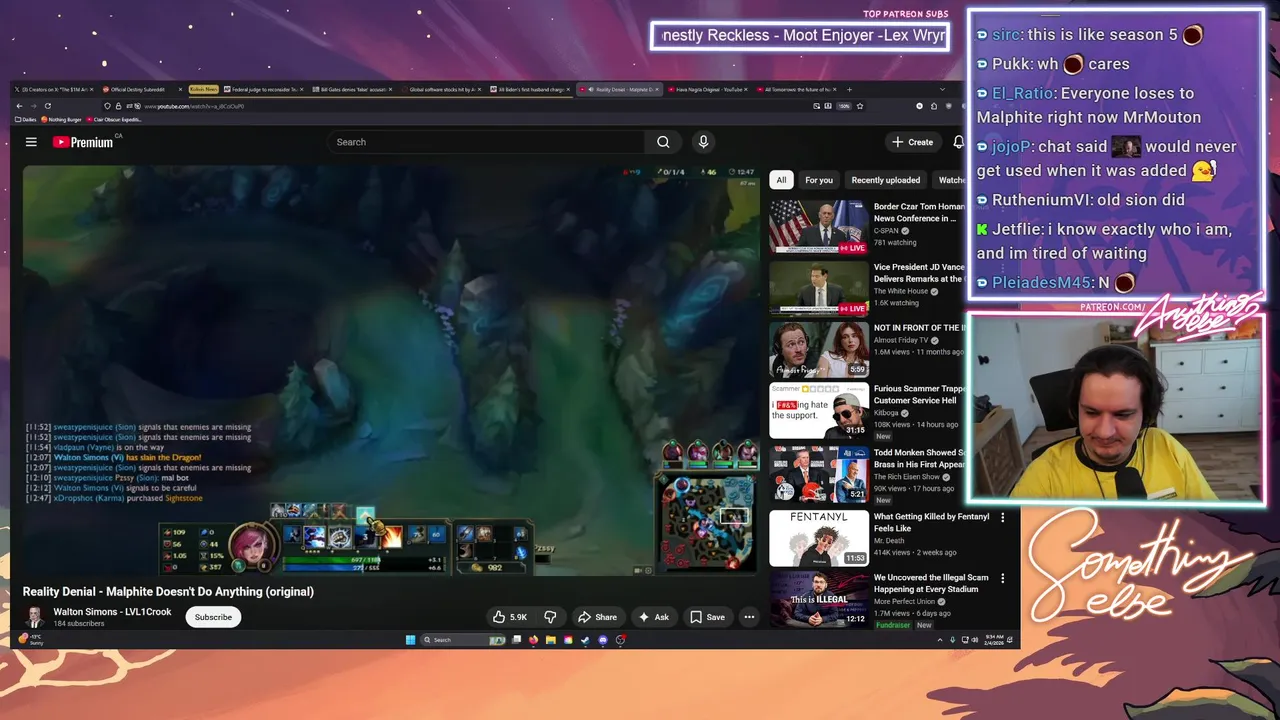This screenshot has width=1280, height=720.
Task: Click the C-SPAN channel name
Action: point(886,230)
